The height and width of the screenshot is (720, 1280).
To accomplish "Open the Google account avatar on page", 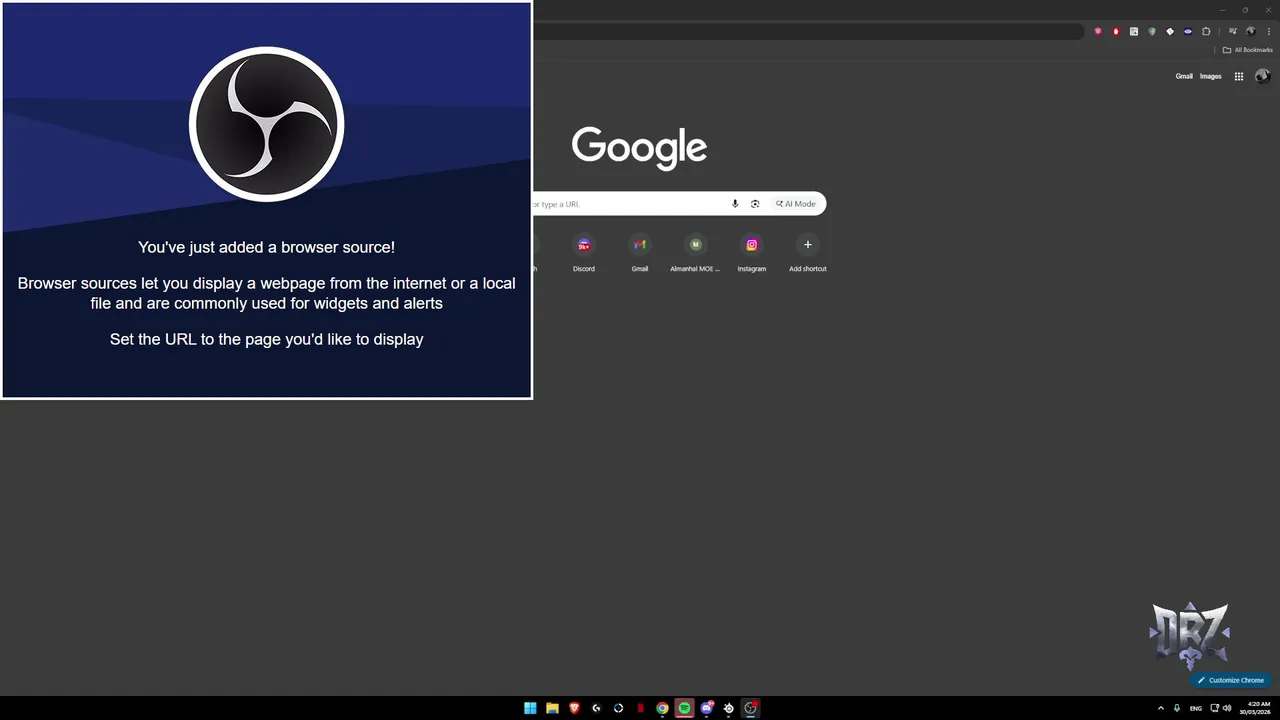I will [1262, 76].
